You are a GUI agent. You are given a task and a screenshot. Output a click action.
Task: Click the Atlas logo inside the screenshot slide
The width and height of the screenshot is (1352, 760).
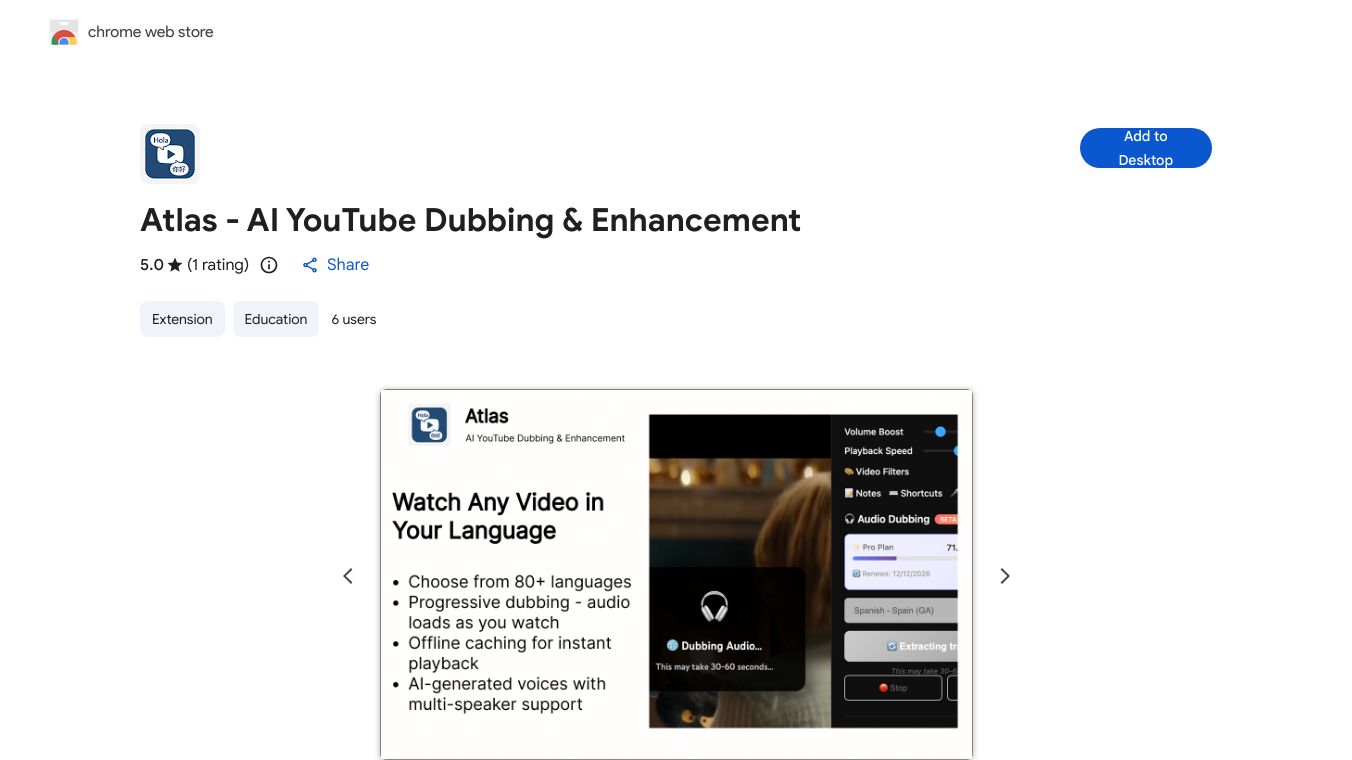[x=430, y=424]
